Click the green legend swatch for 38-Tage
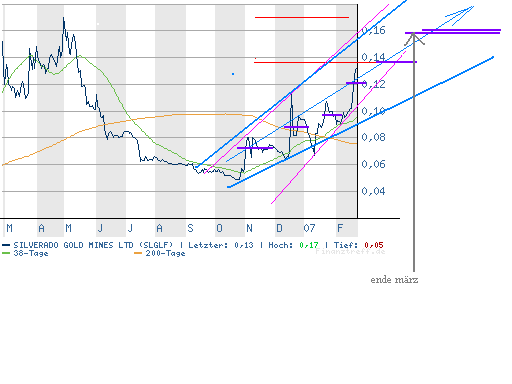This screenshot has height=384, width=512. point(6,253)
